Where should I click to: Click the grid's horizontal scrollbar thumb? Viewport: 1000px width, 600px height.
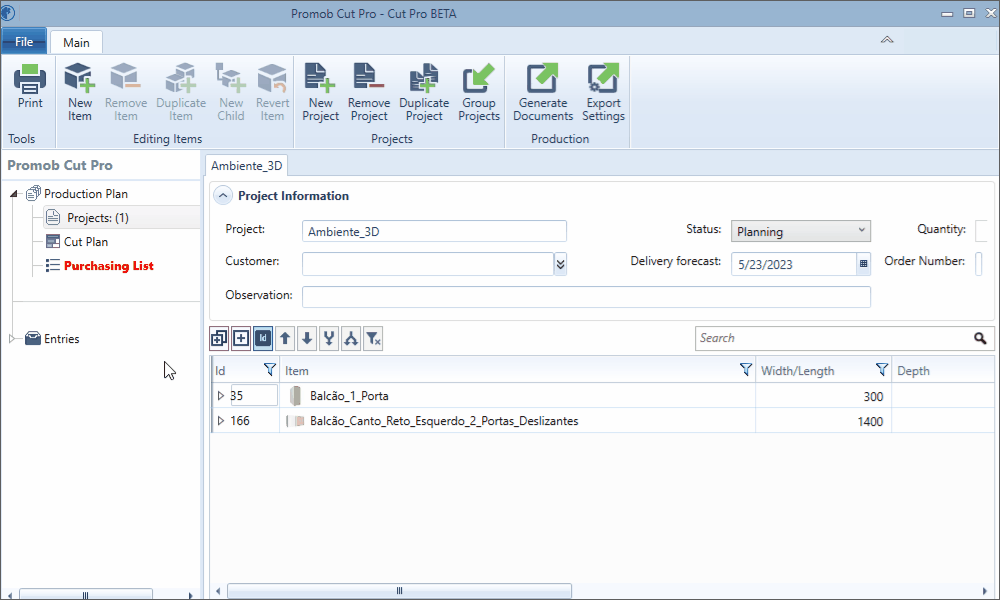[399, 590]
